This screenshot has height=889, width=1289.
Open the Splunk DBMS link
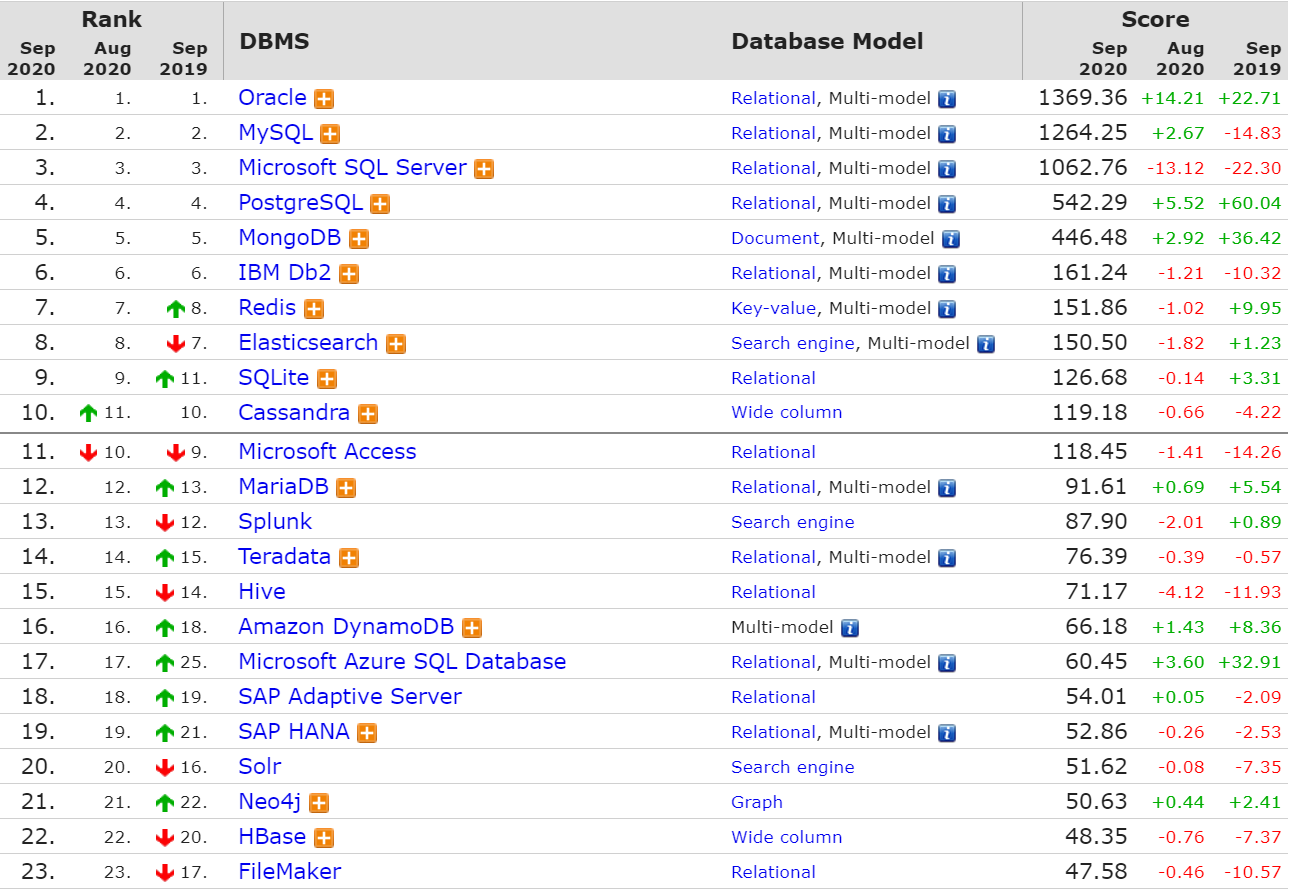tap(275, 521)
